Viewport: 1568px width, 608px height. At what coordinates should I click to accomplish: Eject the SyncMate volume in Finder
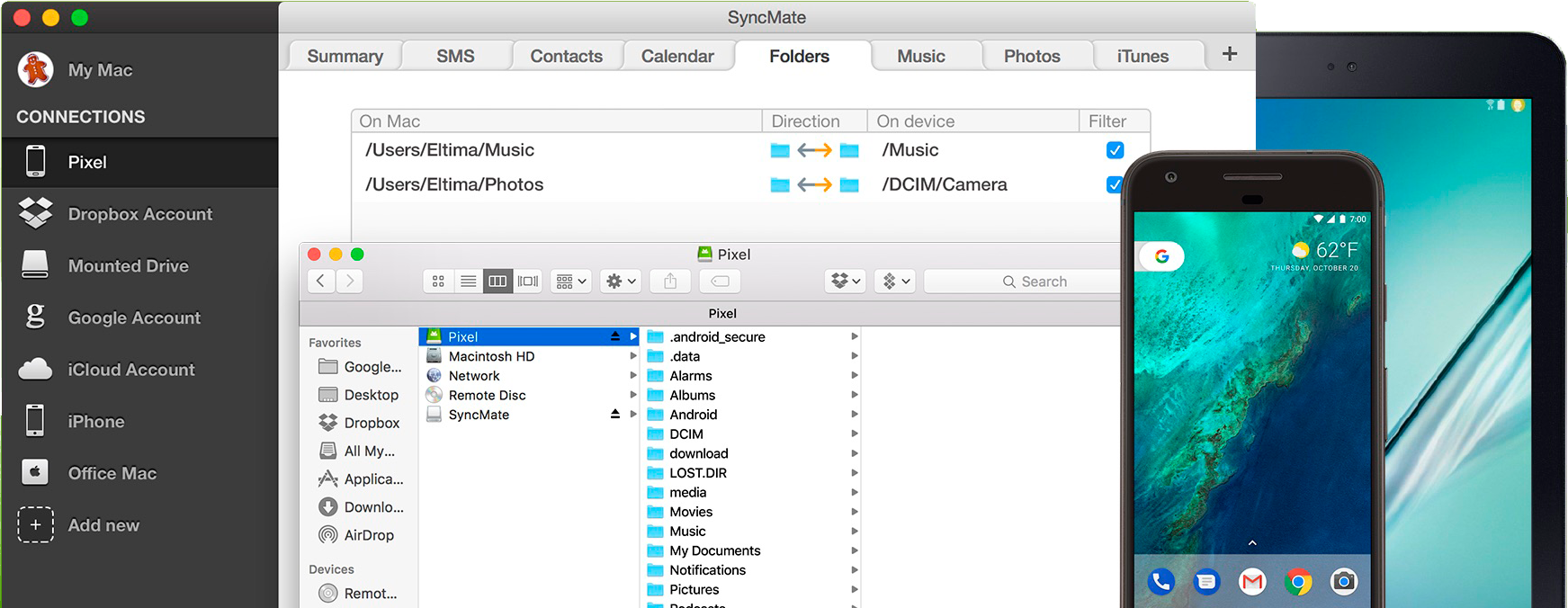615,414
